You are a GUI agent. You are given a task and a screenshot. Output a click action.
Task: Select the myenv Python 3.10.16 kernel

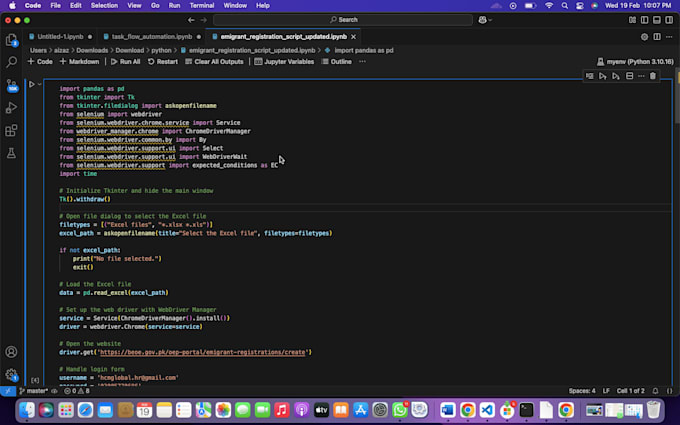pyautogui.click(x=635, y=62)
